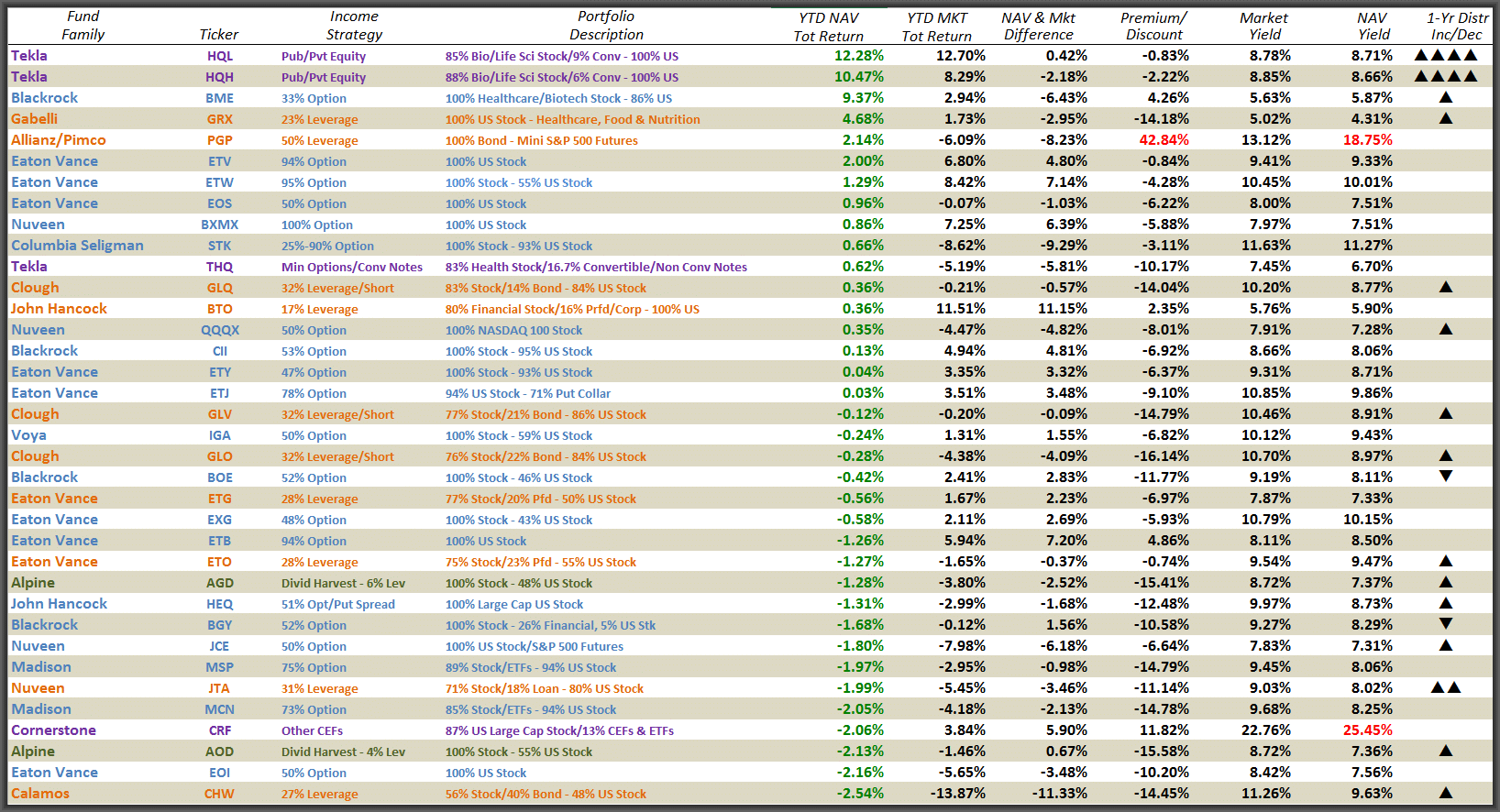
Task: Click the down triangle in the BOE row
Action: click(1446, 477)
